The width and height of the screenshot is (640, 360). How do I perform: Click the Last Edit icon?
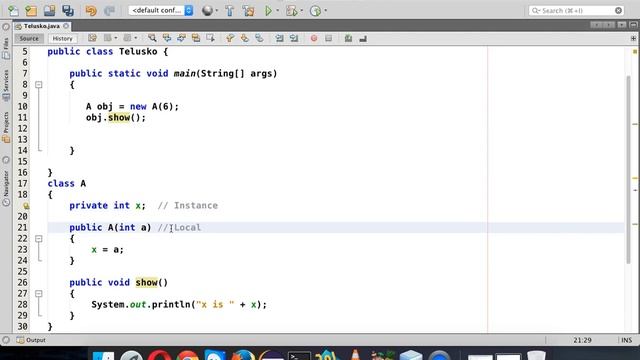click(x=92, y=38)
